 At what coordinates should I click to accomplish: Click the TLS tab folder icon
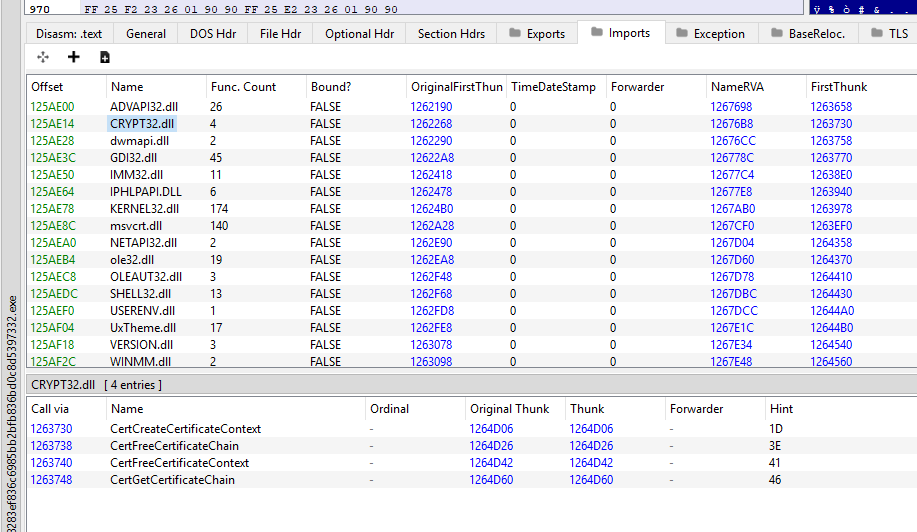pyautogui.click(x=877, y=33)
